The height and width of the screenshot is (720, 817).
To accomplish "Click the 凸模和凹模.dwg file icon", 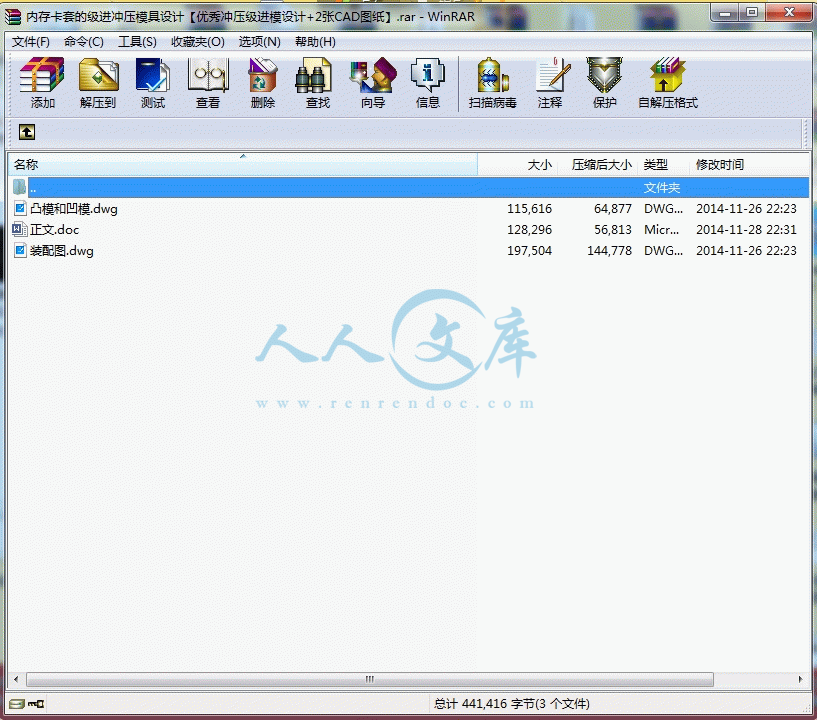I will click(20, 208).
